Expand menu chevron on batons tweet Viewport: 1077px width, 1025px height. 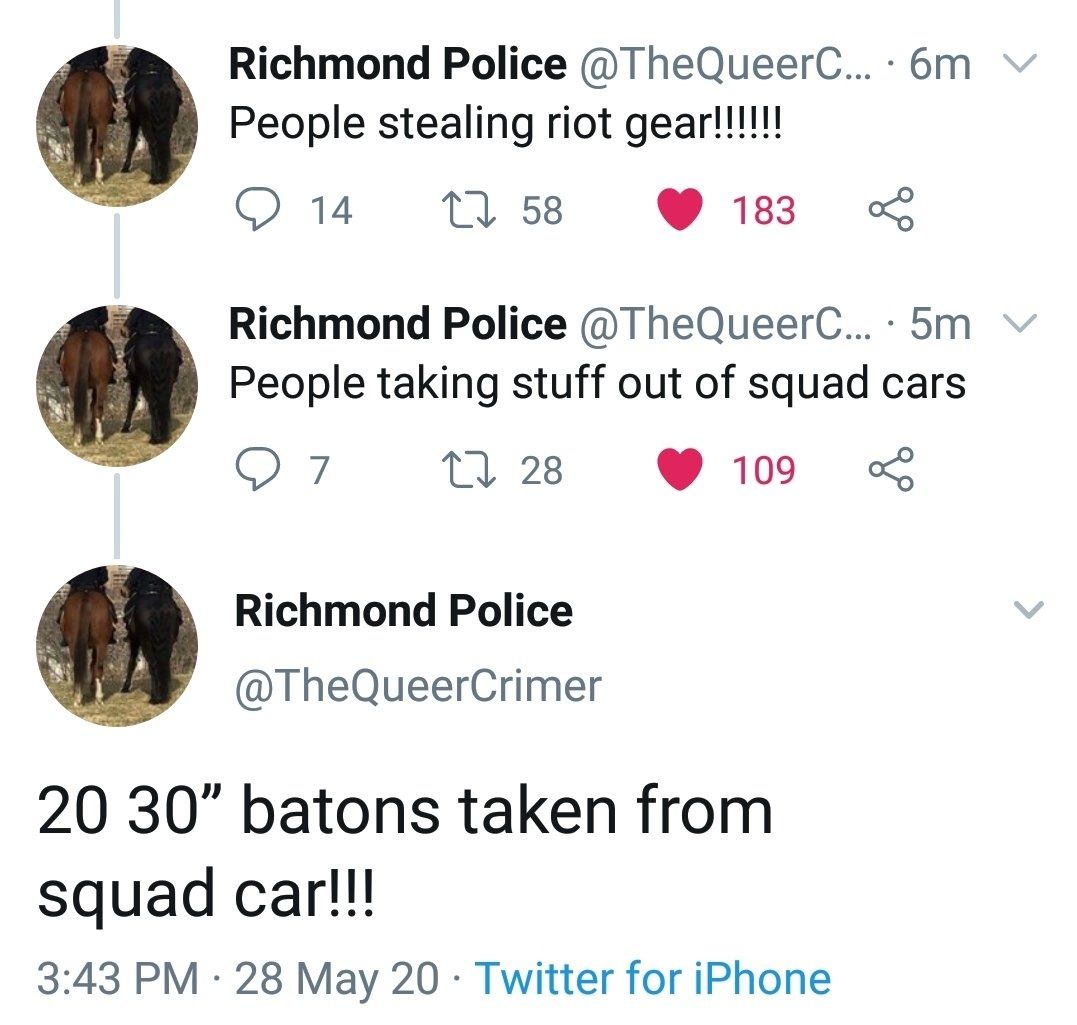[1029, 609]
